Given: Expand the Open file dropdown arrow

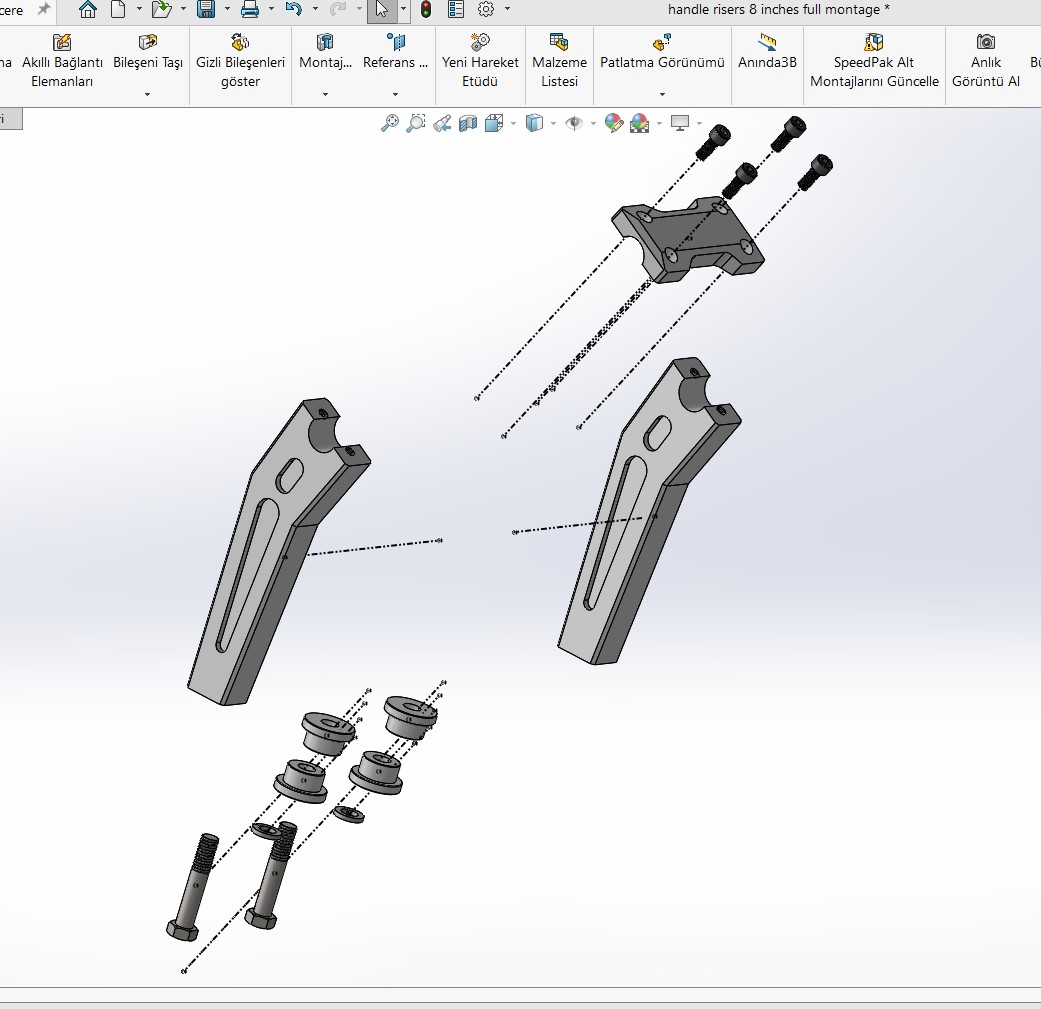Looking at the screenshot, I should [x=183, y=9].
